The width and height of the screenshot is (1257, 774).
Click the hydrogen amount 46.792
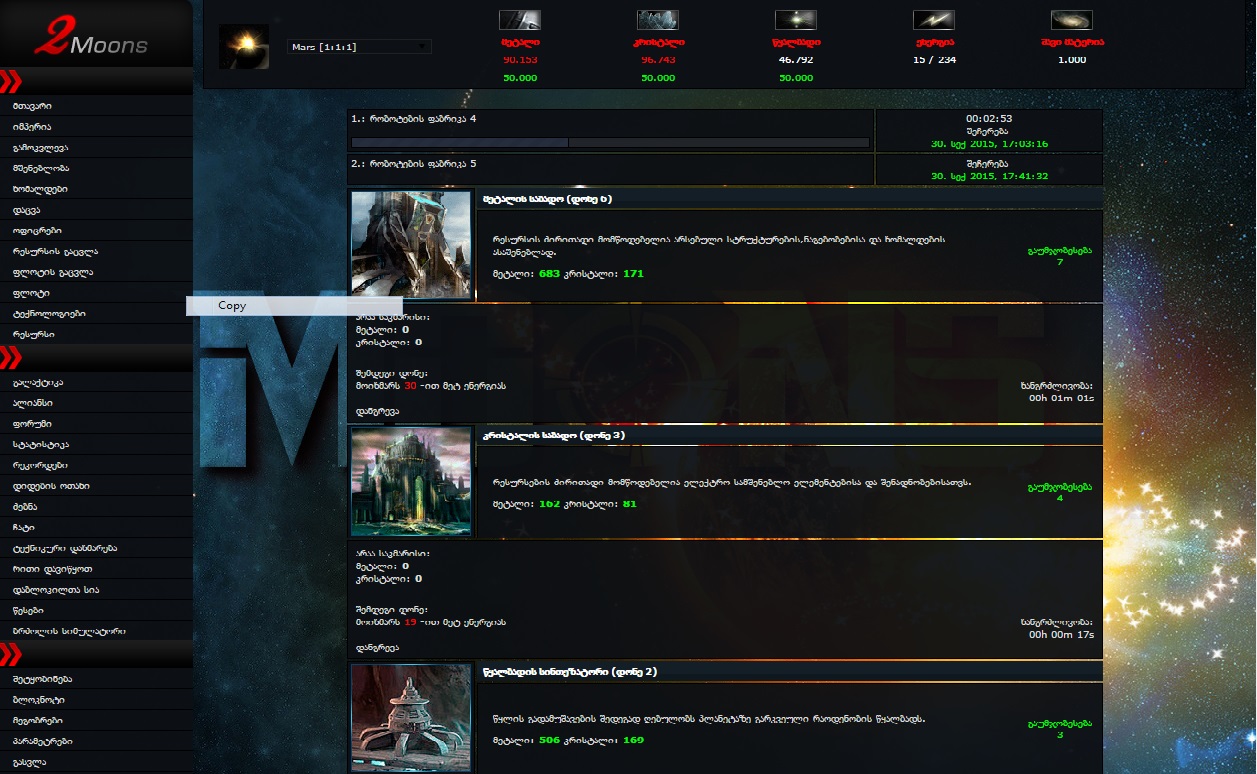tap(796, 60)
